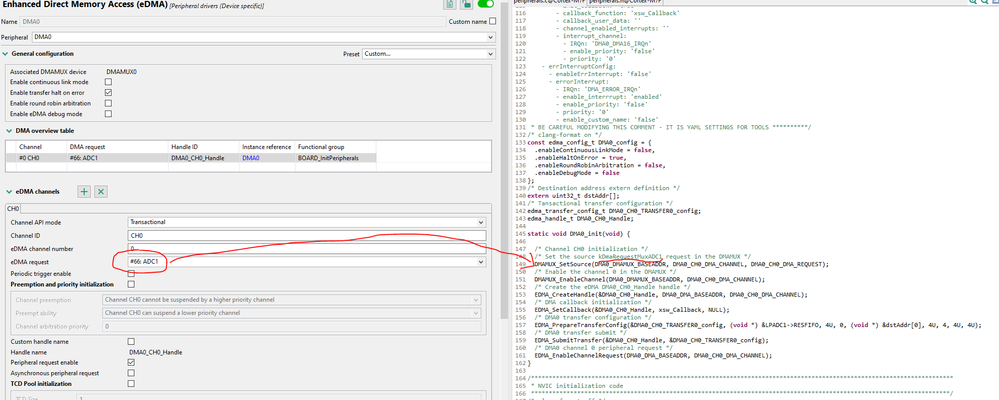Uncheck Peripheral request enable

point(131,362)
